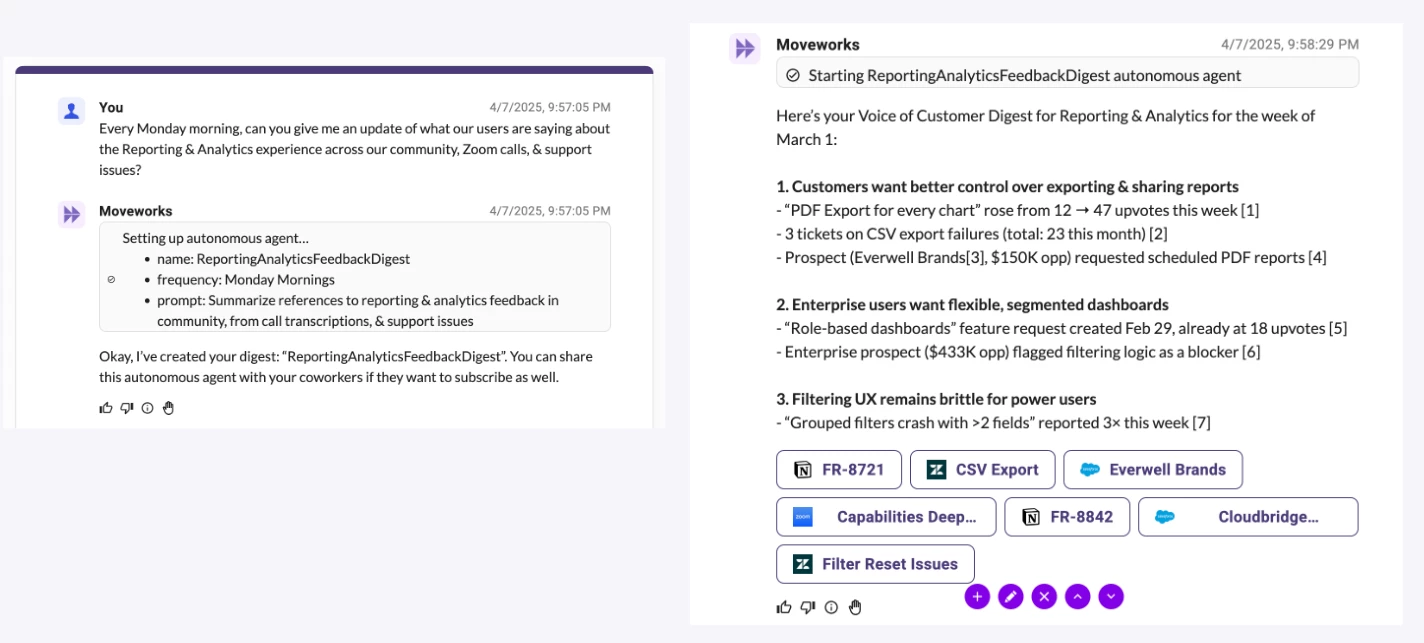Click the purple plus circle button
Viewport: 1424px width, 643px height.
coord(977,597)
